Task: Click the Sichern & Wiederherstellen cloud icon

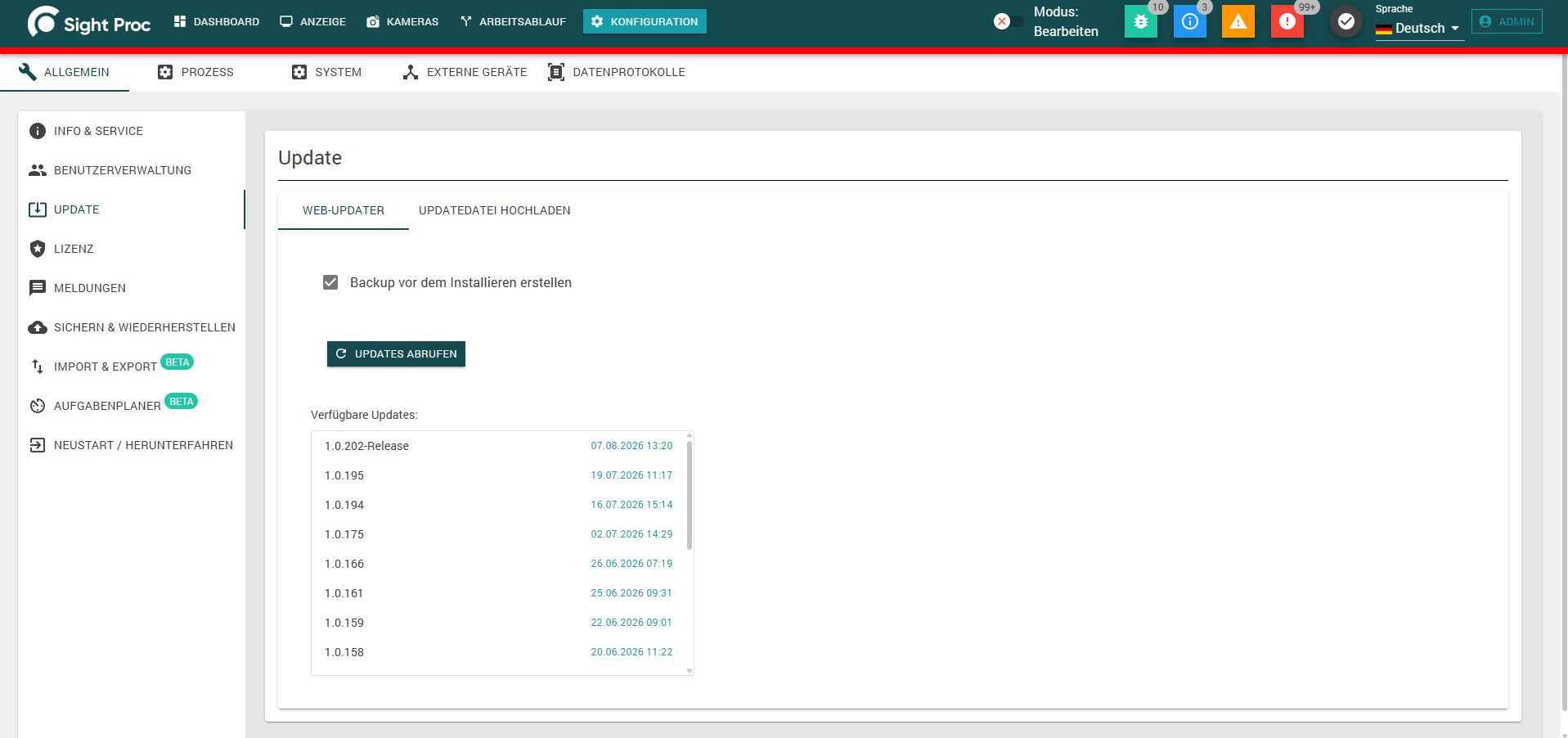Action: click(x=38, y=327)
